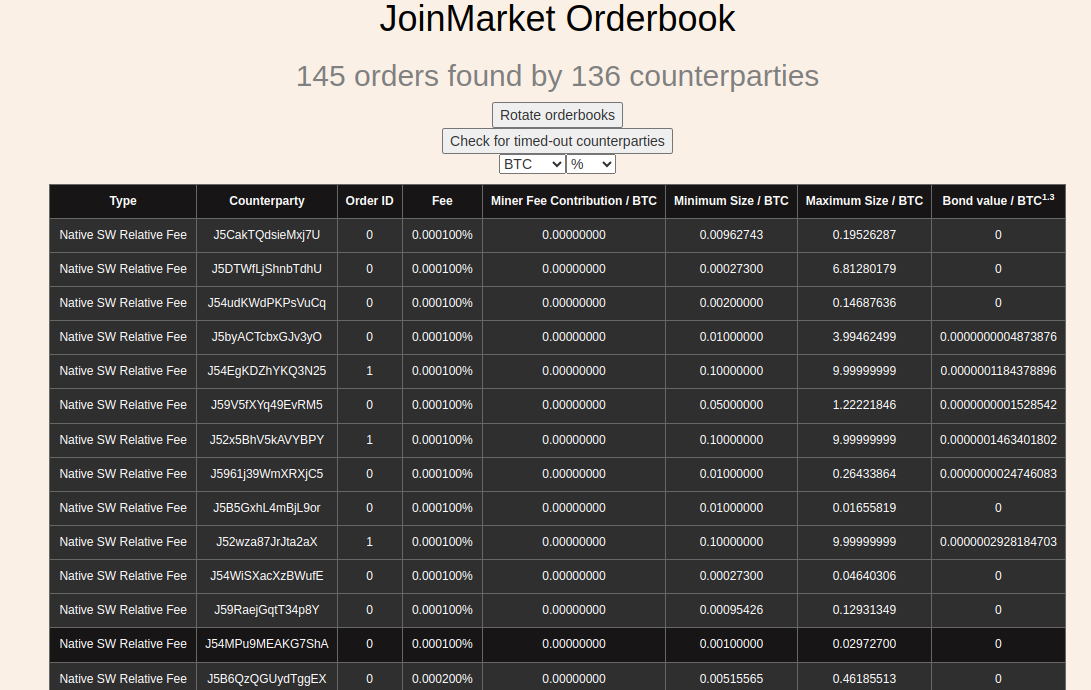1091x690 pixels.
Task: Sort by the Counterparty column header
Action: pyautogui.click(x=266, y=201)
